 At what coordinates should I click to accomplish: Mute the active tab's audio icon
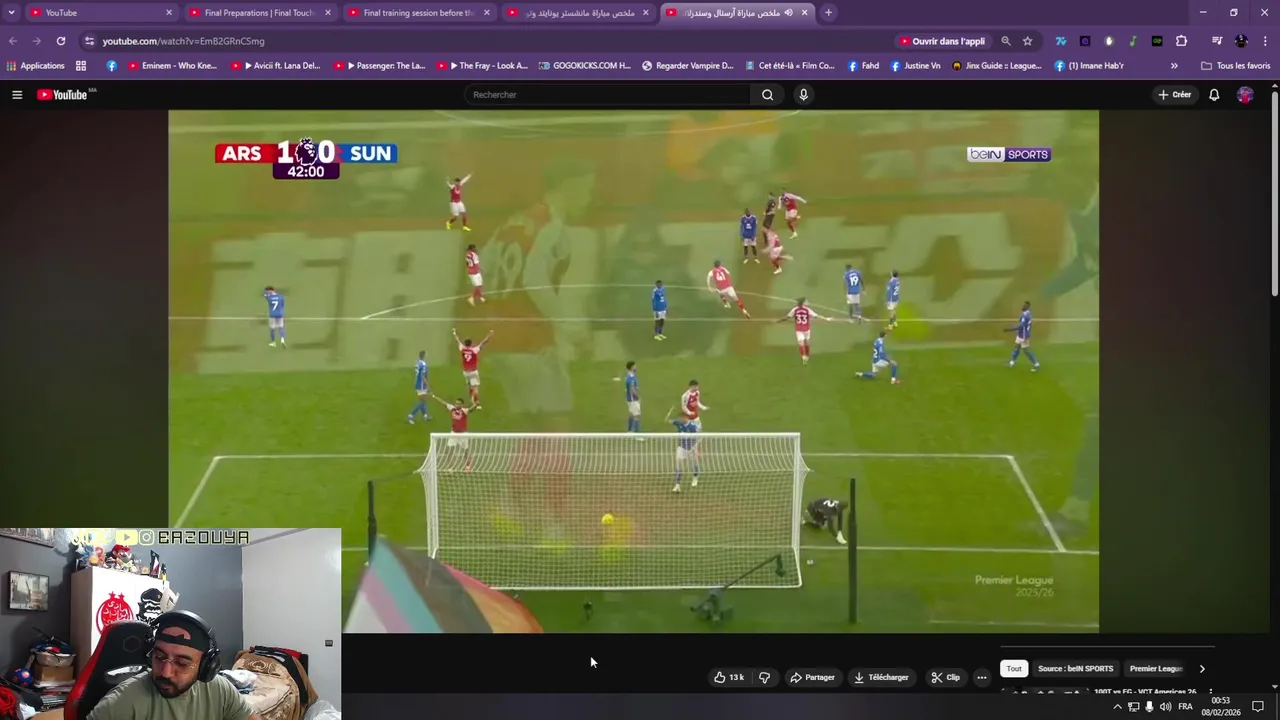789,13
